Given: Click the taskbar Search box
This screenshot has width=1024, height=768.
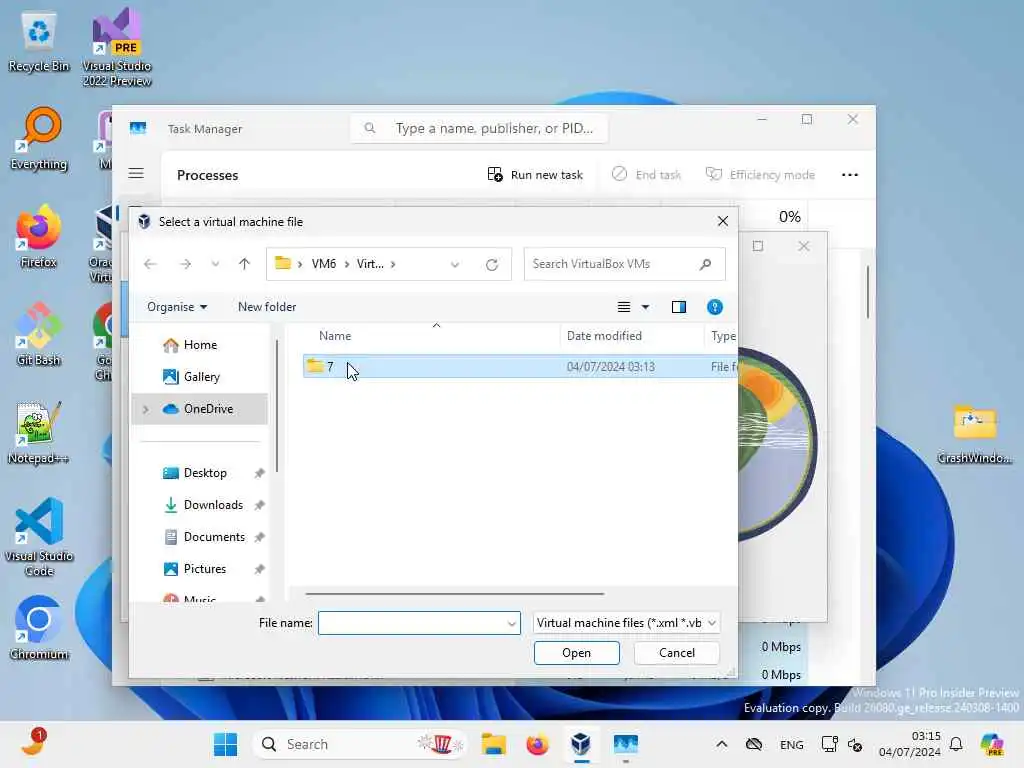Looking at the screenshot, I should pyautogui.click(x=360, y=744).
